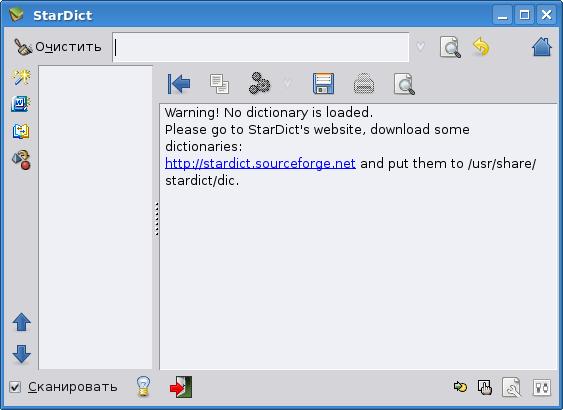Click the blue up arrow

(x=22, y=322)
